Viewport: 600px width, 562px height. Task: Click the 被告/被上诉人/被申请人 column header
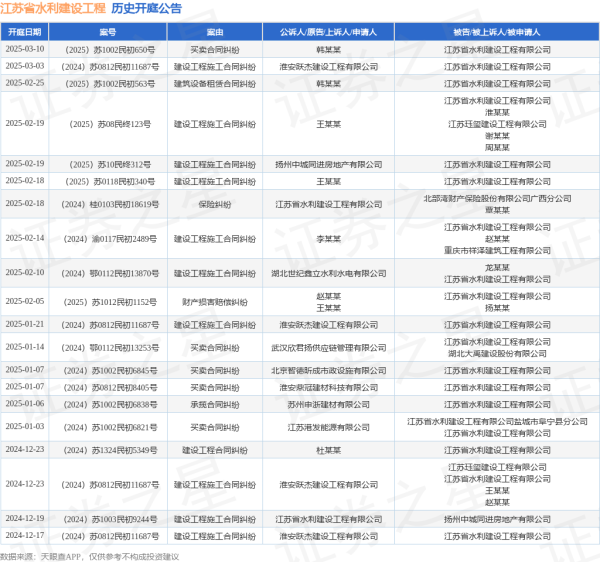click(x=497, y=32)
